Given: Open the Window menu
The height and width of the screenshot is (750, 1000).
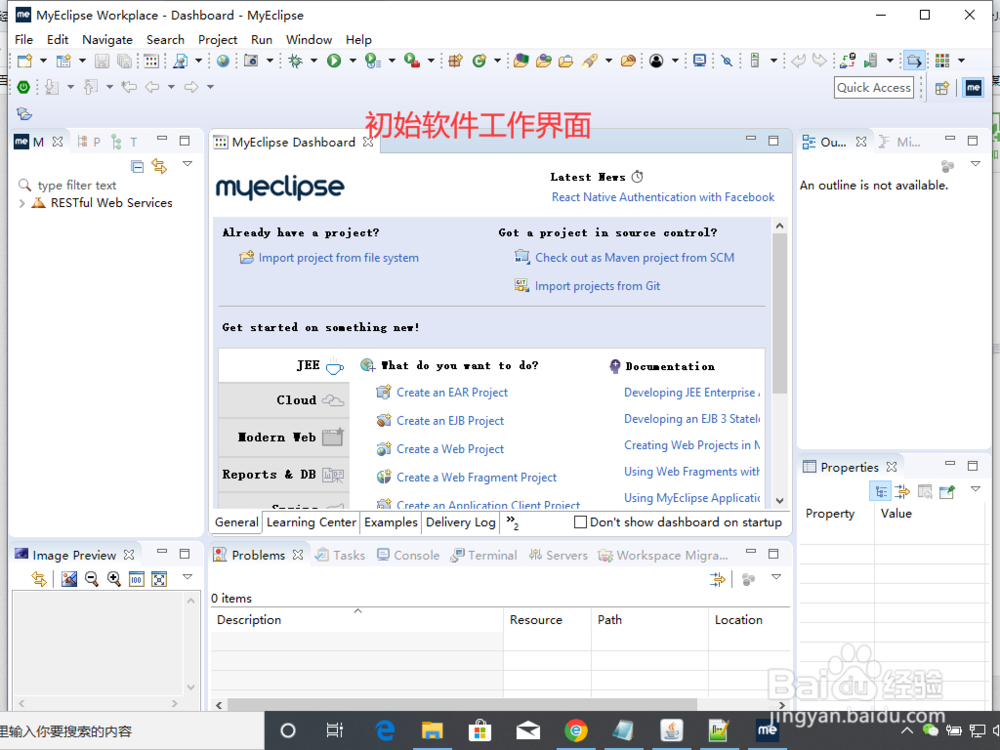Looking at the screenshot, I should coord(309,40).
